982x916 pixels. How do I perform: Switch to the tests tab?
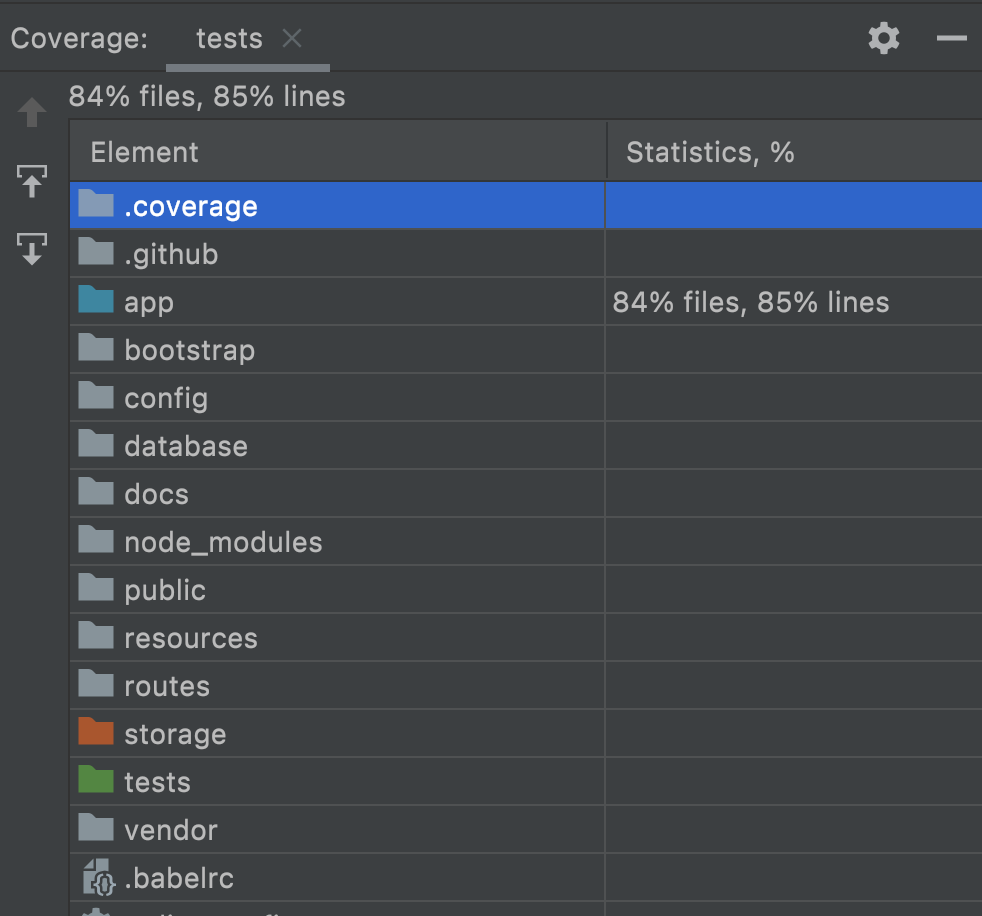(x=229, y=39)
